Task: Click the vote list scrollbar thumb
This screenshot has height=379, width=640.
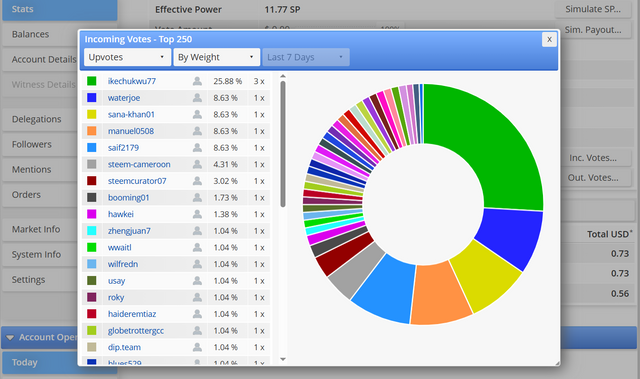Action: (x=283, y=144)
